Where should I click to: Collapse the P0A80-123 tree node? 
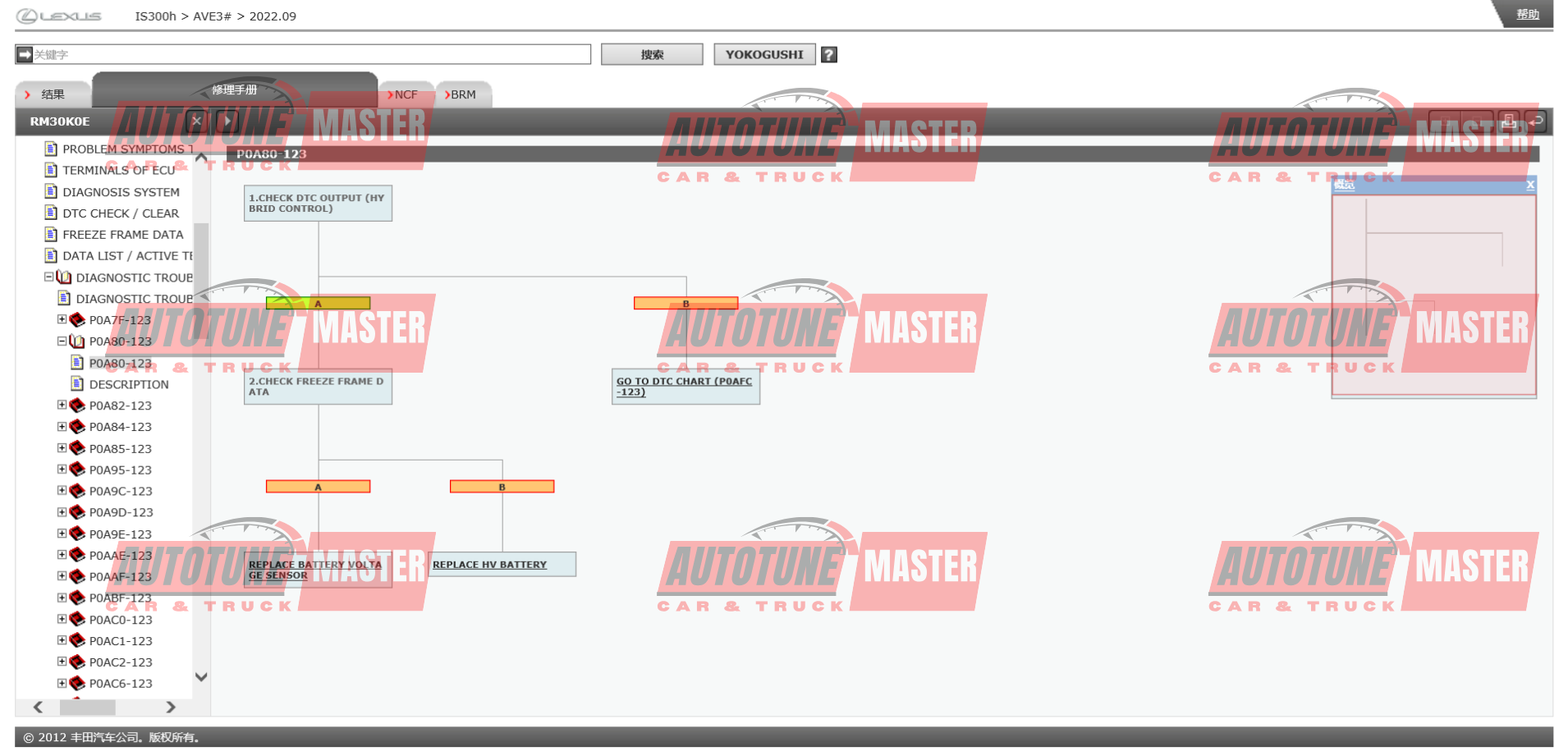(62, 341)
